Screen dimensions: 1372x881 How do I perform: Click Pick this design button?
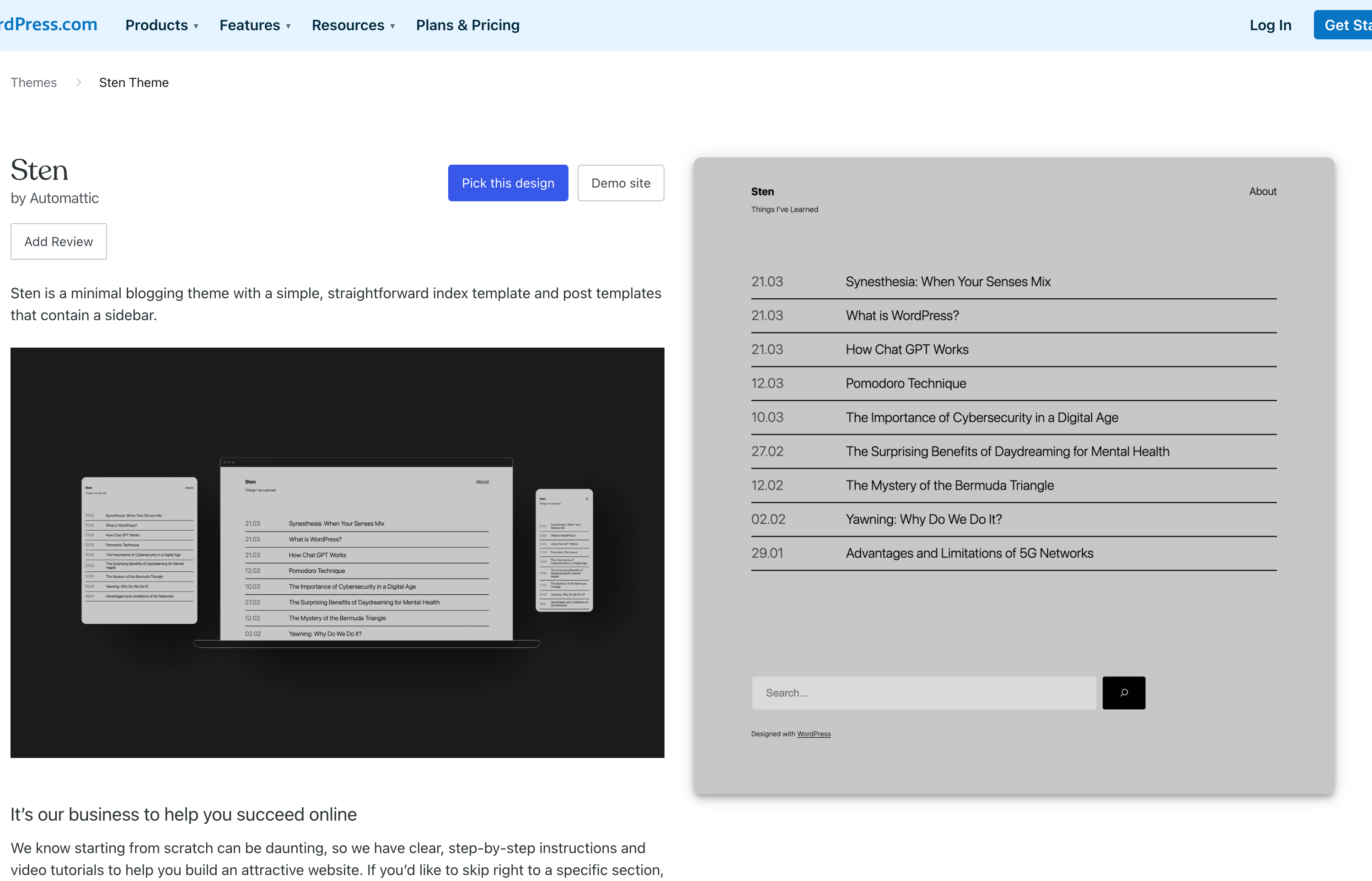(507, 183)
